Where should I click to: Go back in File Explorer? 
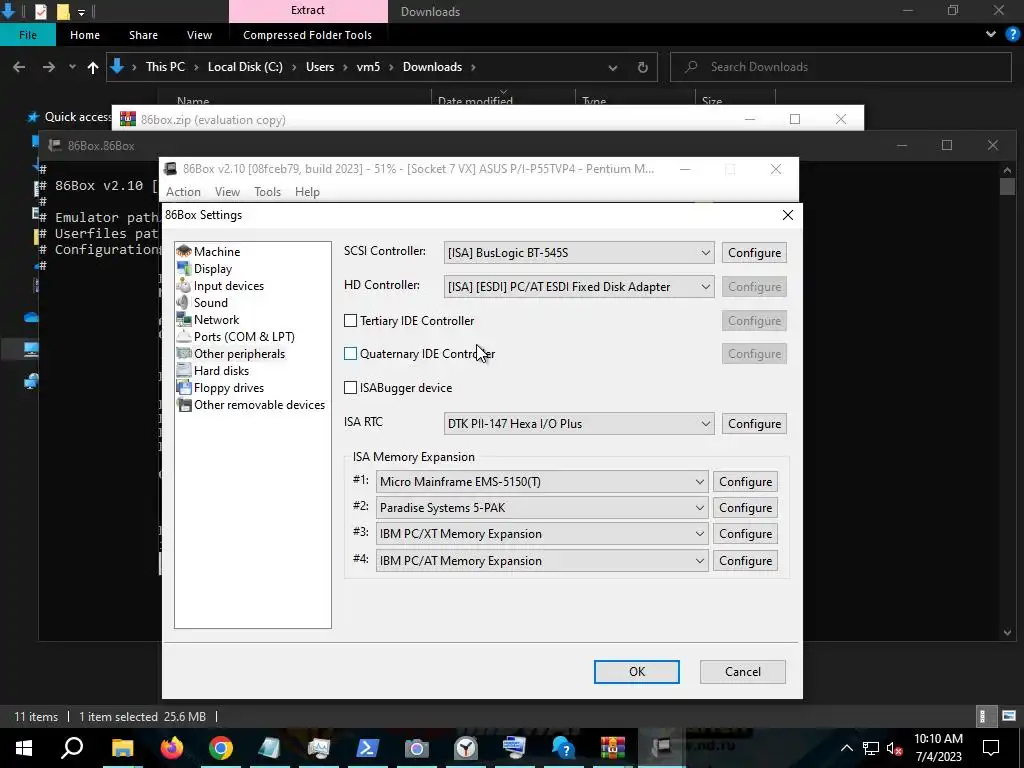19,67
